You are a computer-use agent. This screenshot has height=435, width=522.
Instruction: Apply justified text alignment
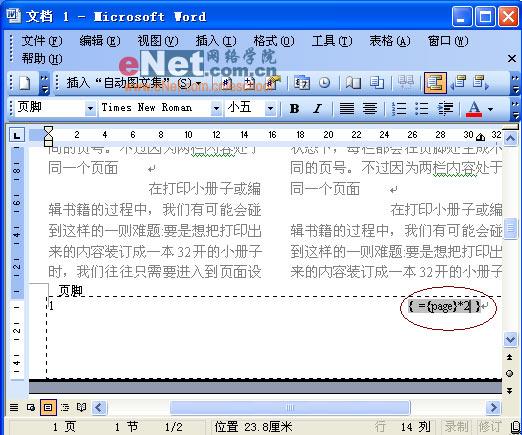pyautogui.click(x=347, y=108)
